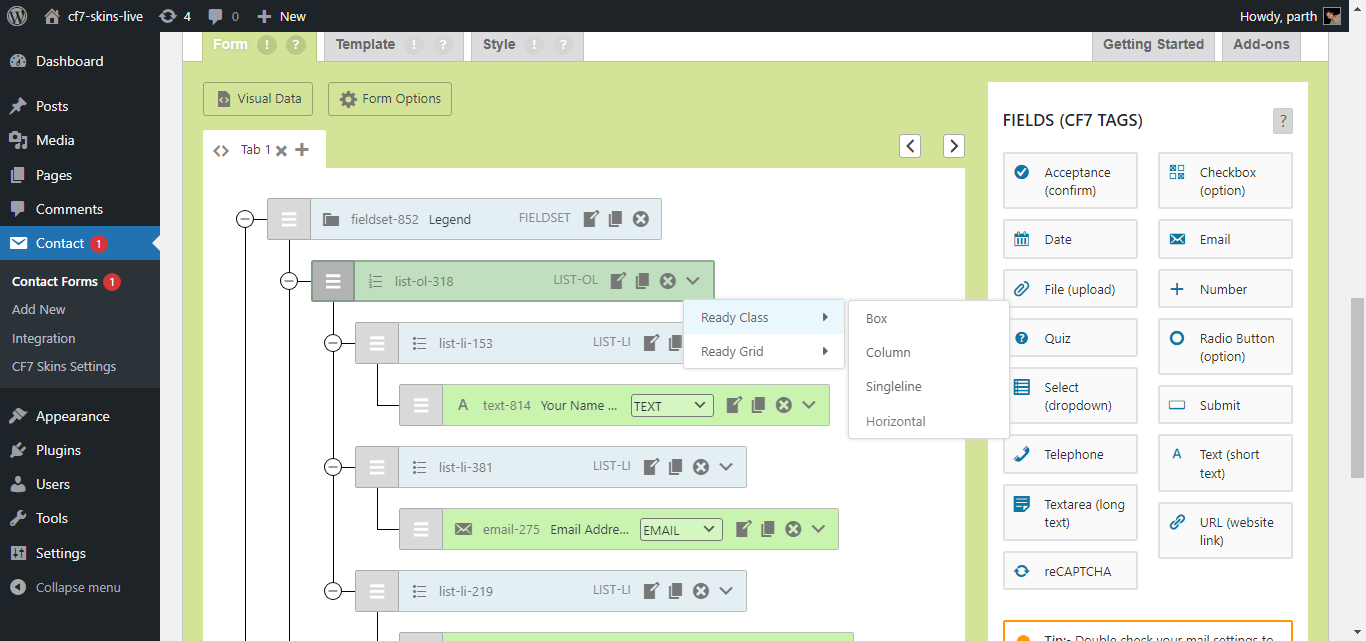Select Column from Ready Class submenu
This screenshot has width=1366, height=641.
tap(888, 353)
